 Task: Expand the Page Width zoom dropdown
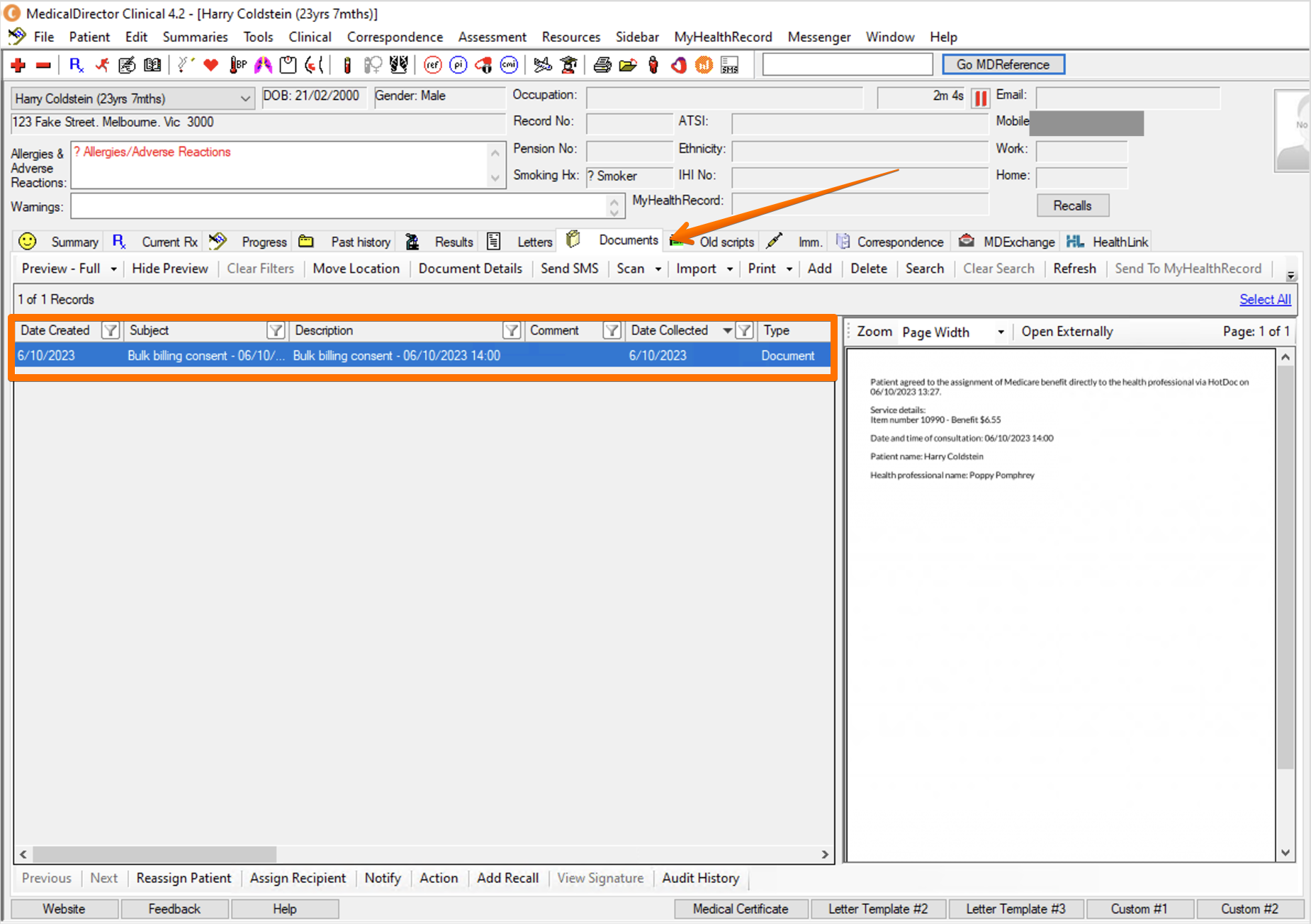(1001, 332)
